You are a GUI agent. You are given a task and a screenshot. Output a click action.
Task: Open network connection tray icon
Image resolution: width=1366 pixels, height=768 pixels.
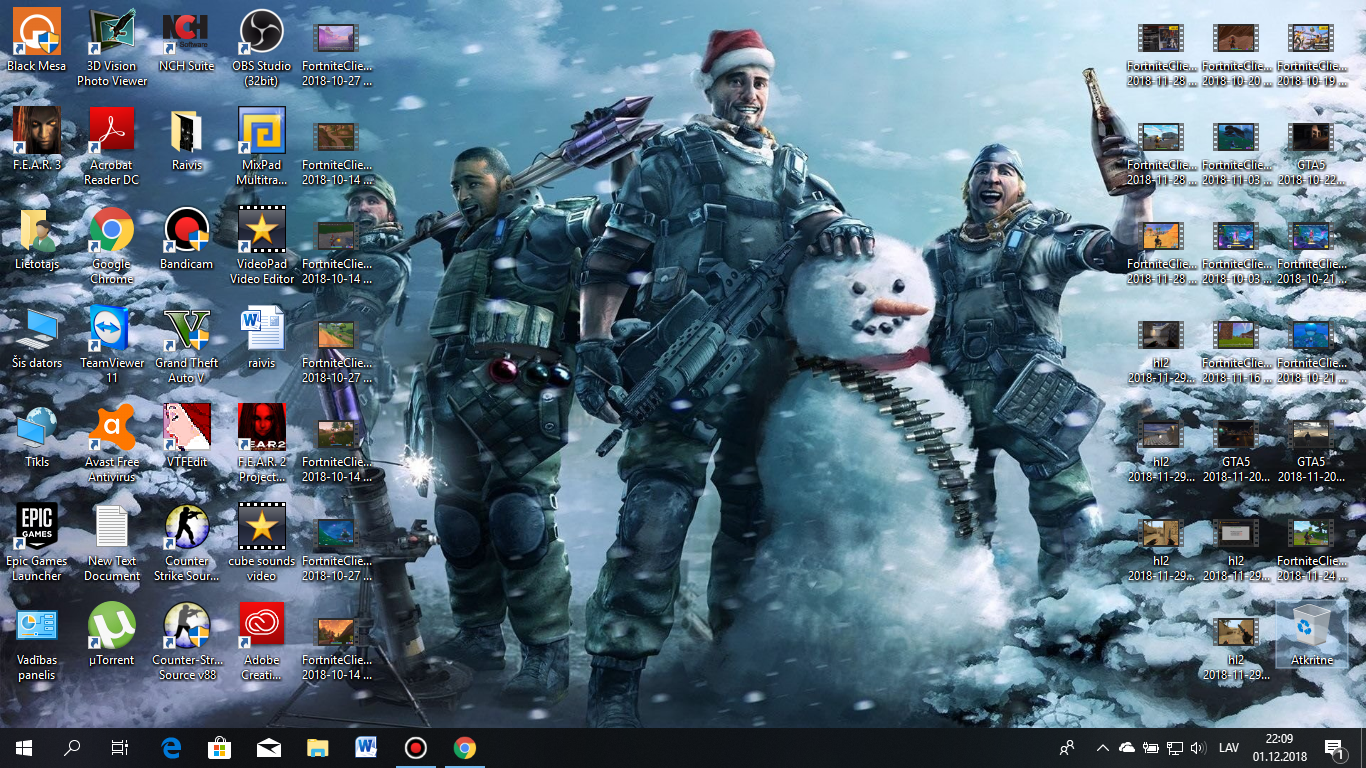1175,748
